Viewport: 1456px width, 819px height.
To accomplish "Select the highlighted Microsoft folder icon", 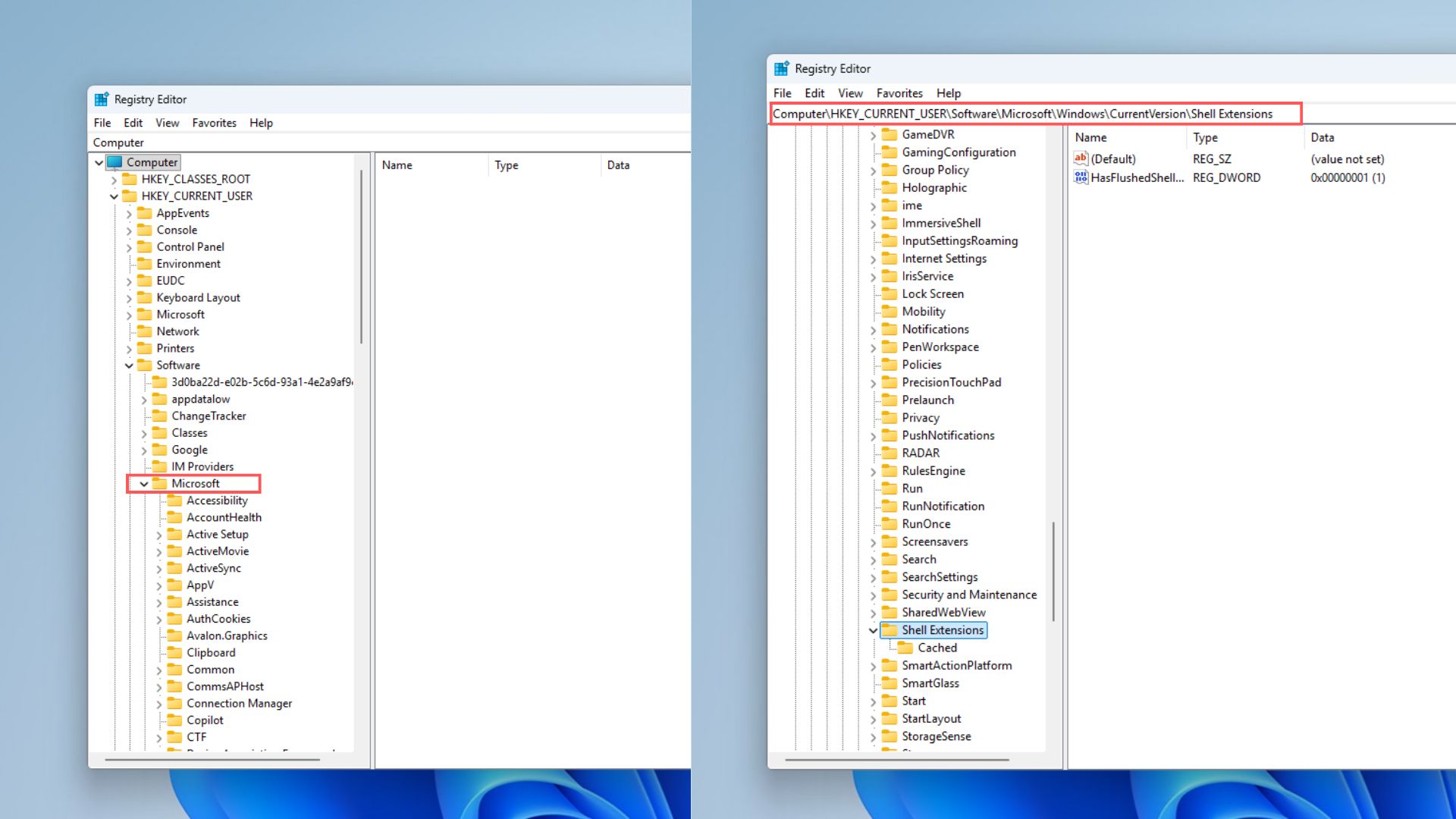I will [160, 483].
